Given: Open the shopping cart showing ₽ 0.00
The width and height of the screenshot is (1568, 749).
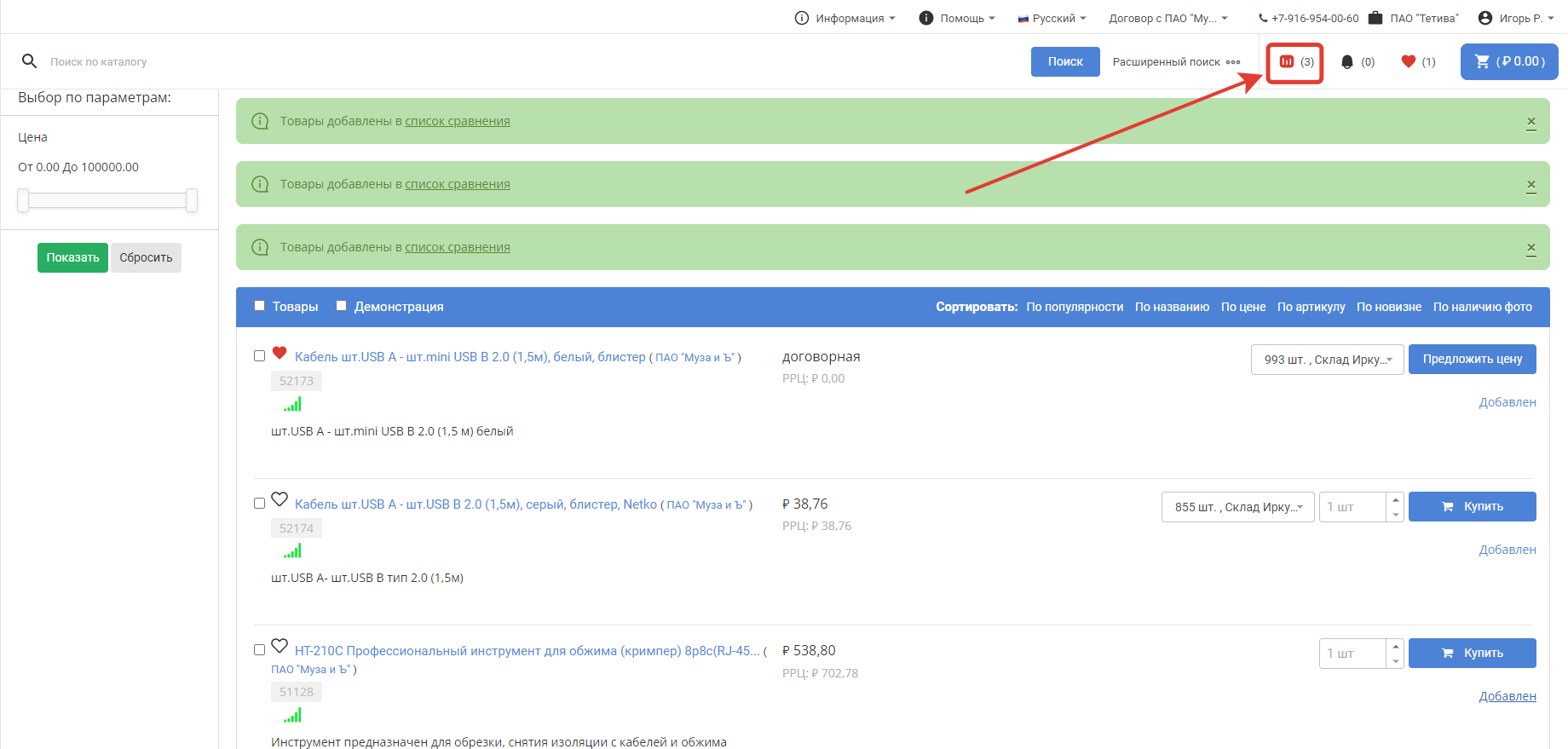Looking at the screenshot, I should [1508, 61].
